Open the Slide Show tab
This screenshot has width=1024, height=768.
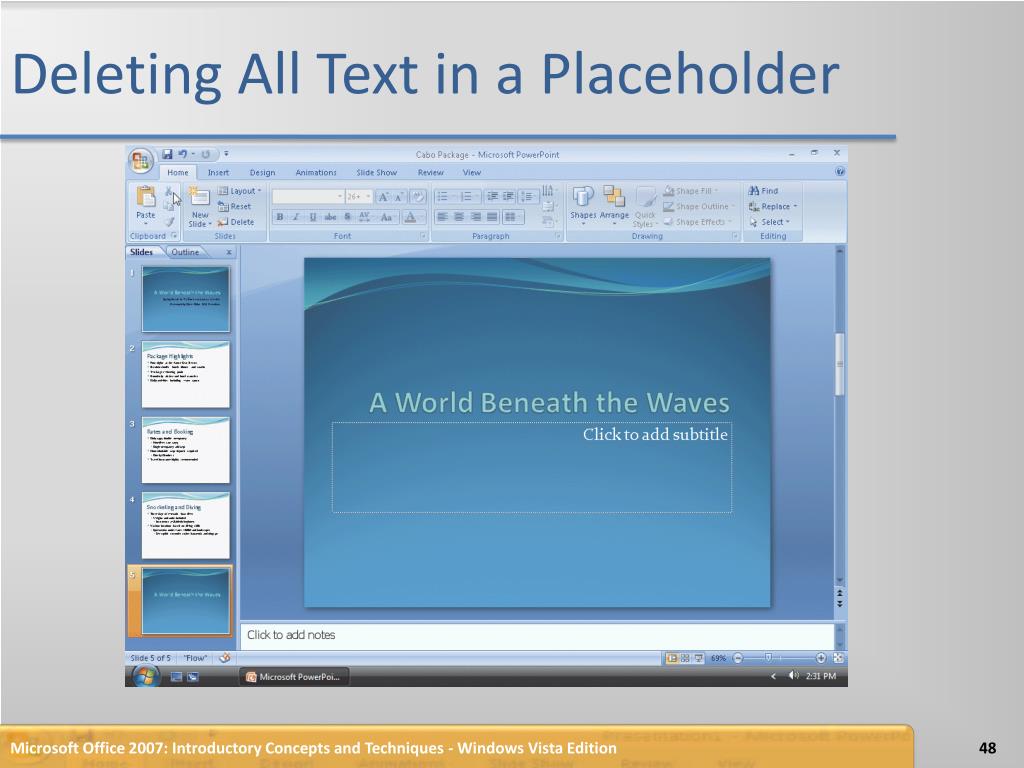[376, 172]
